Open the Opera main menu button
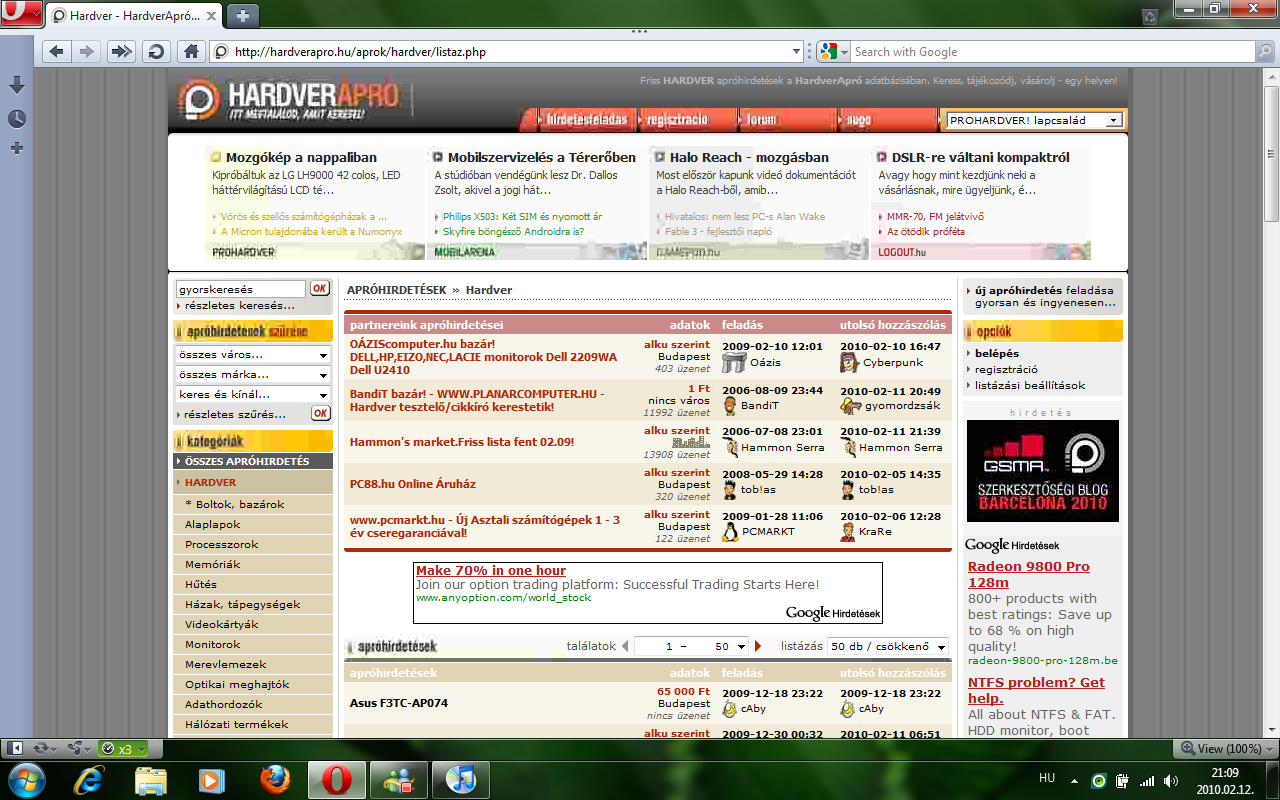This screenshot has width=1280, height=800. coord(20,14)
